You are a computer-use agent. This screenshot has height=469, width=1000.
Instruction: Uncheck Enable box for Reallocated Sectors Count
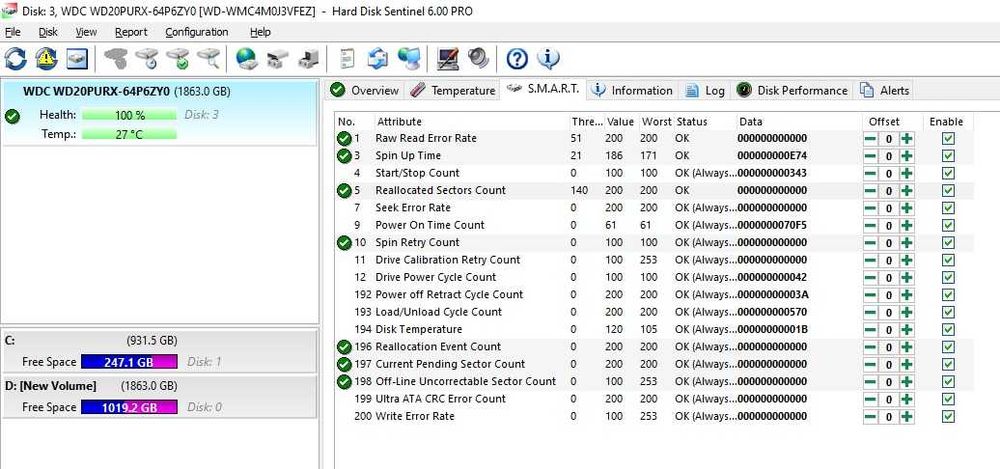(x=948, y=190)
